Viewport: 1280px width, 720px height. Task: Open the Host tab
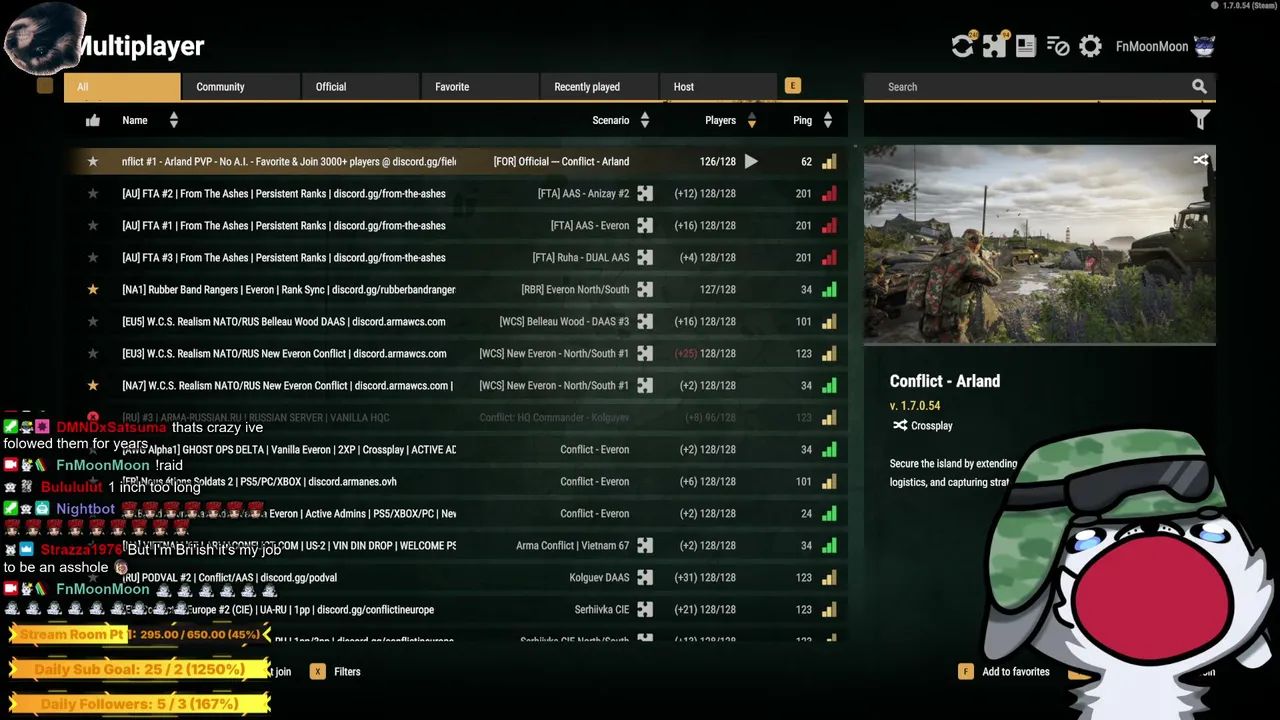pyautogui.click(x=718, y=87)
